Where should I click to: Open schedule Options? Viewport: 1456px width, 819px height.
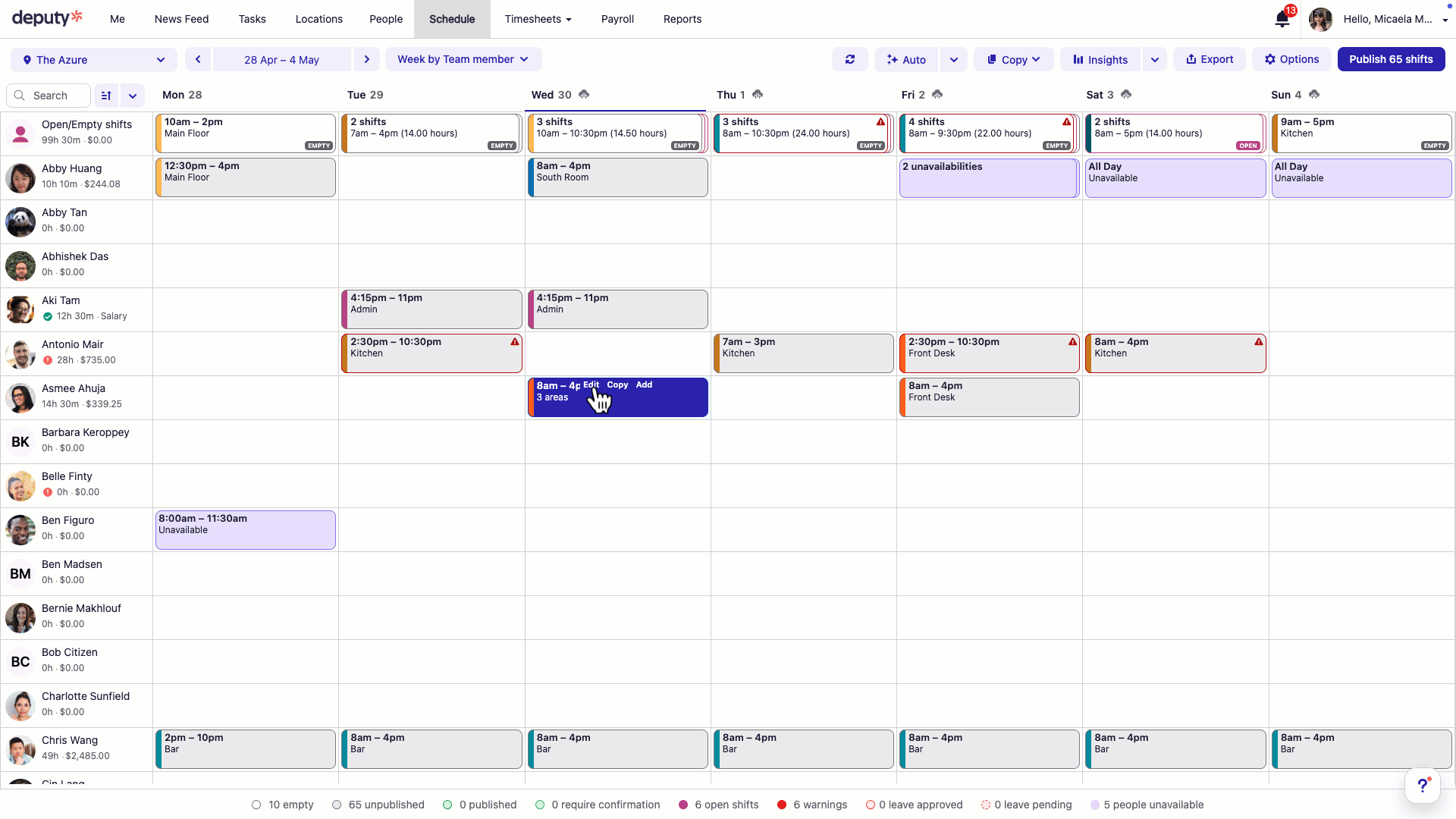[1291, 59]
